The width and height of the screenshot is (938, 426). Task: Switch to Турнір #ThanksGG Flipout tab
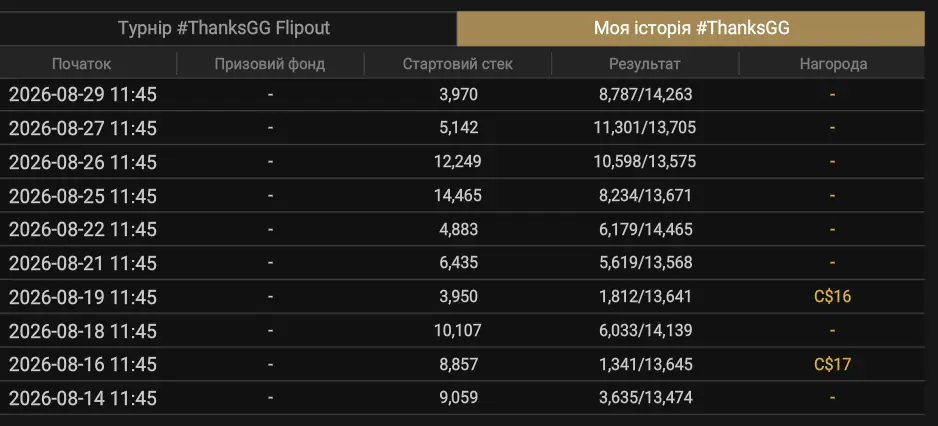coord(228,28)
